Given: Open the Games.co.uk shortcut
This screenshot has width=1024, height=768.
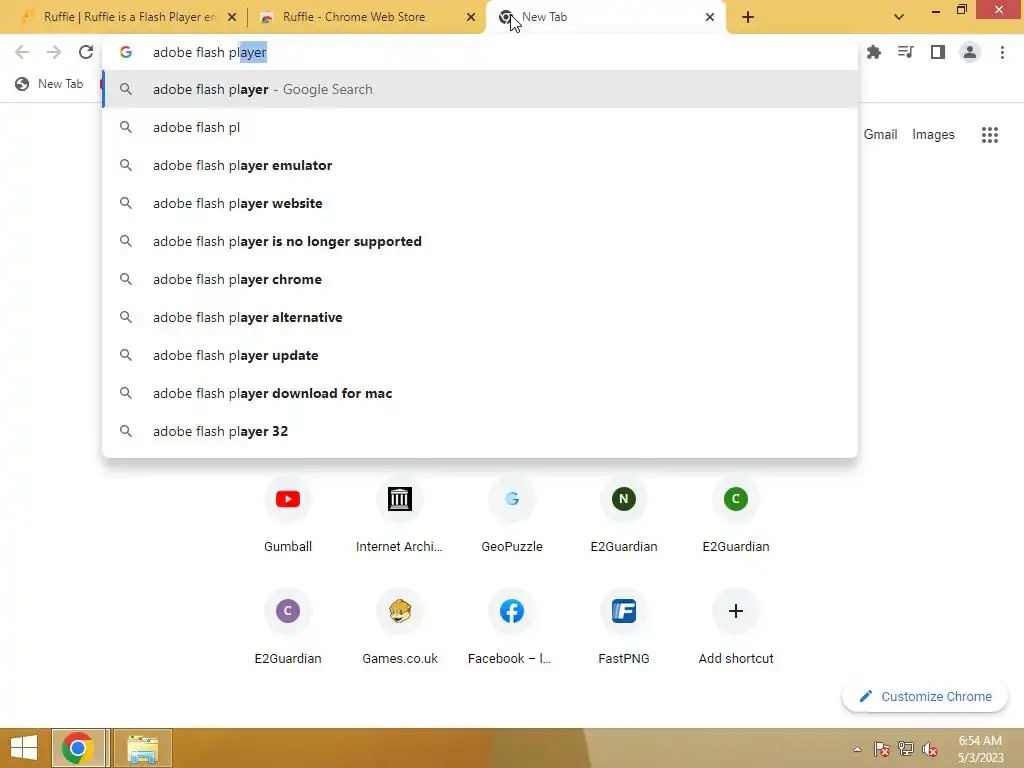Looking at the screenshot, I should [x=400, y=628].
